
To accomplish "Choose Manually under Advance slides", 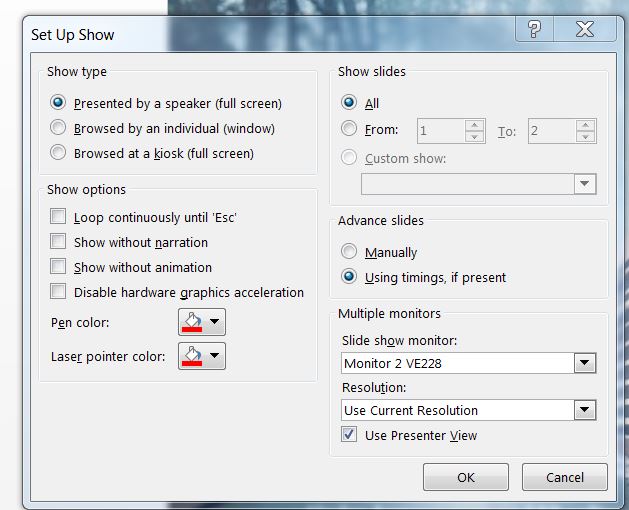I will pyautogui.click(x=349, y=251).
